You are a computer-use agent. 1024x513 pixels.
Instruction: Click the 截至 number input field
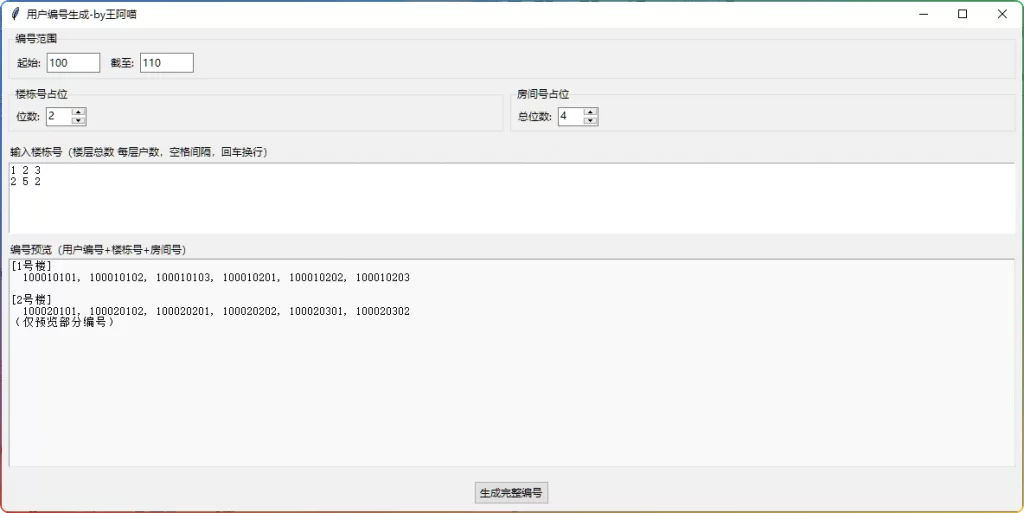pyautogui.click(x=167, y=63)
